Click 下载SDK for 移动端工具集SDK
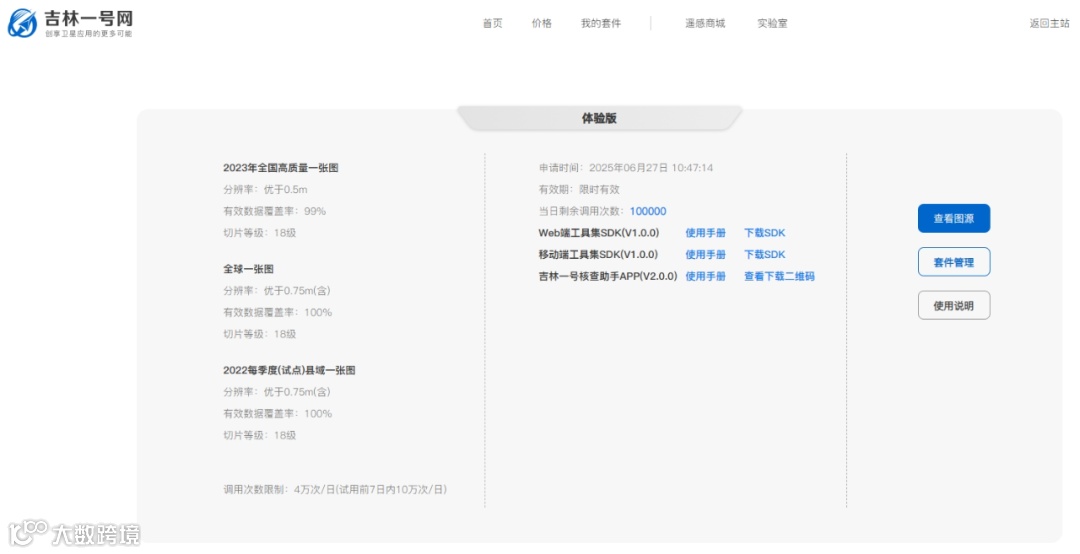This screenshot has height=554, width=1080. click(765, 254)
